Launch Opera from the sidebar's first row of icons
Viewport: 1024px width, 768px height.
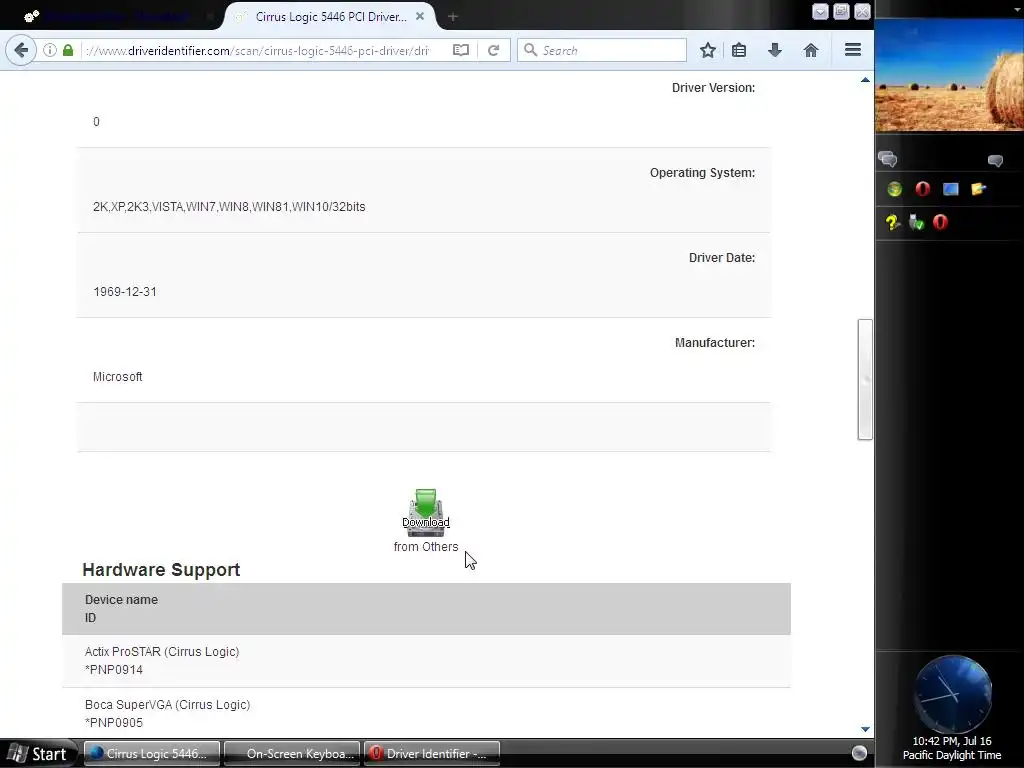click(x=923, y=189)
